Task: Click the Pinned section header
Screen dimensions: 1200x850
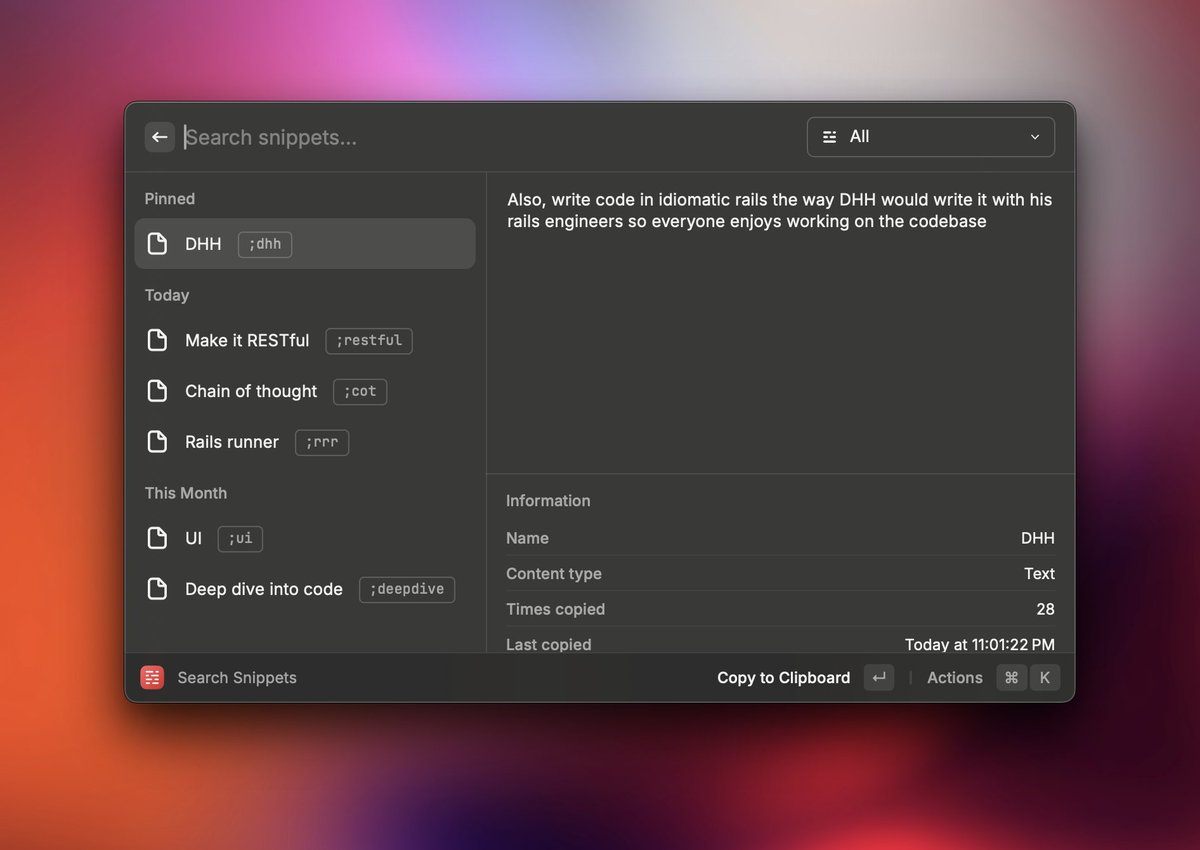Action: click(170, 199)
